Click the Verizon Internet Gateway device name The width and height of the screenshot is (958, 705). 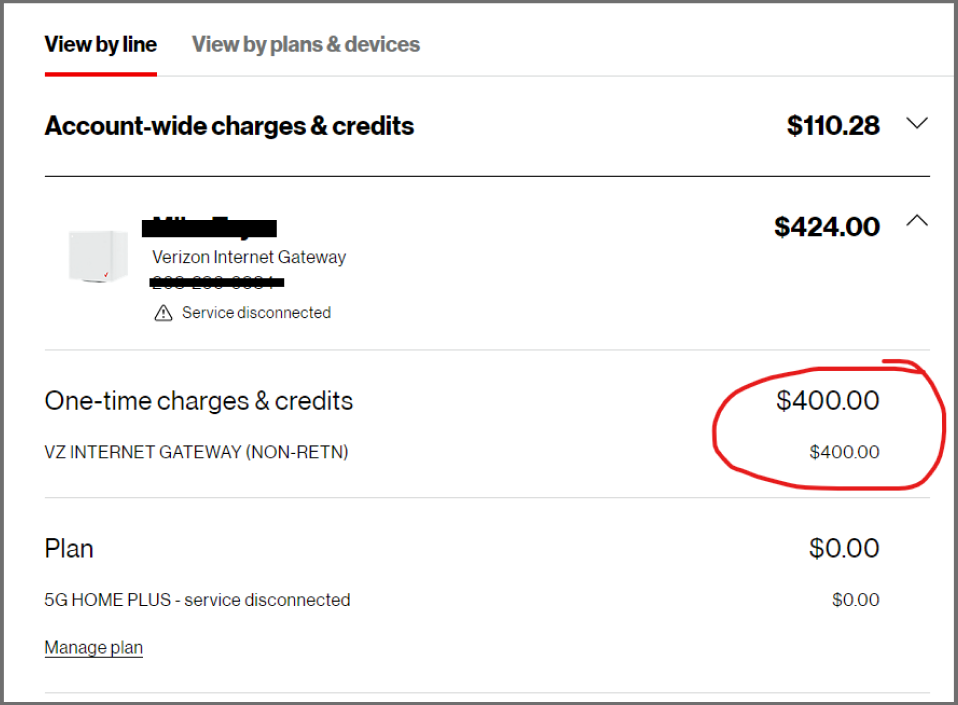(x=248, y=257)
